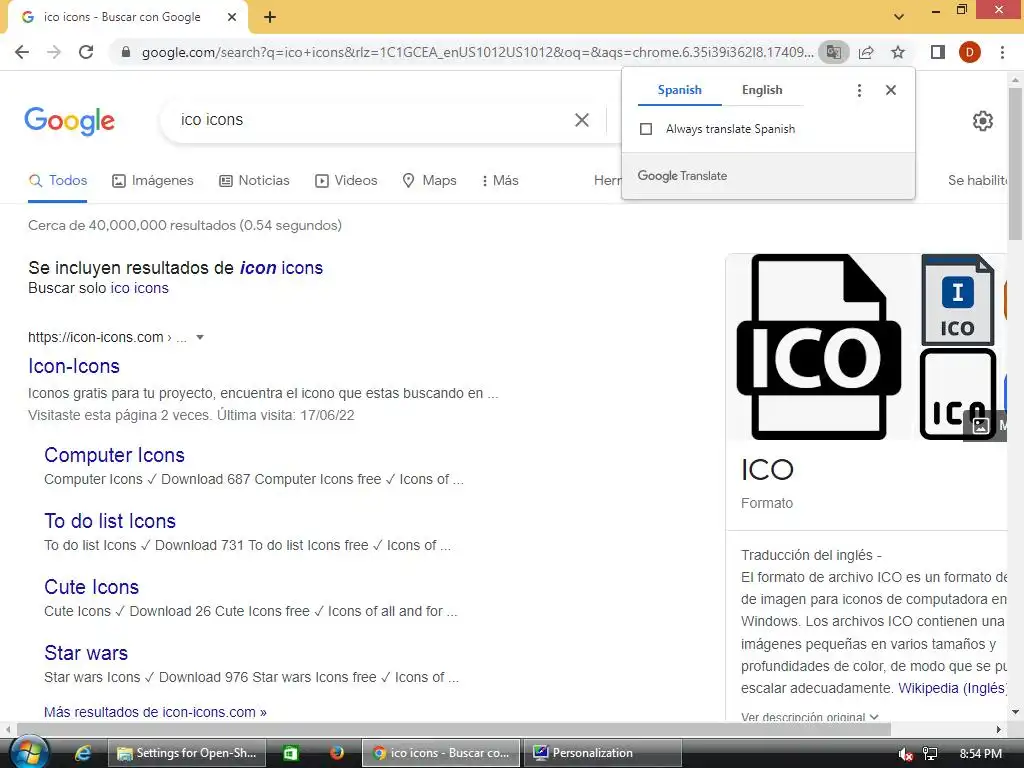Click the horizontal scrollbar right arrow
The width and height of the screenshot is (1024, 768).
pos(999,729)
